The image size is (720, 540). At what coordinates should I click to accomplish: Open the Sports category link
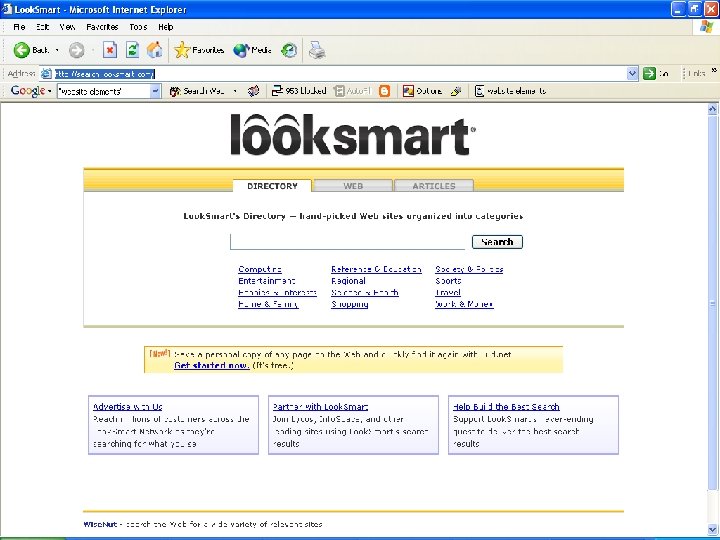[x=448, y=281]
